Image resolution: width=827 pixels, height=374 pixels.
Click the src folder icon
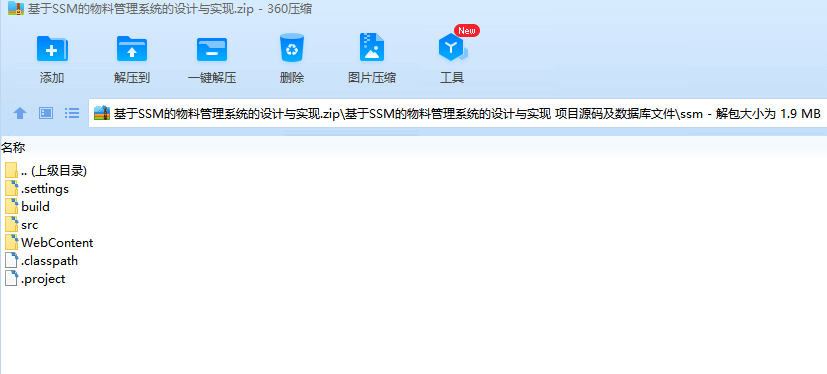point(12,224)
